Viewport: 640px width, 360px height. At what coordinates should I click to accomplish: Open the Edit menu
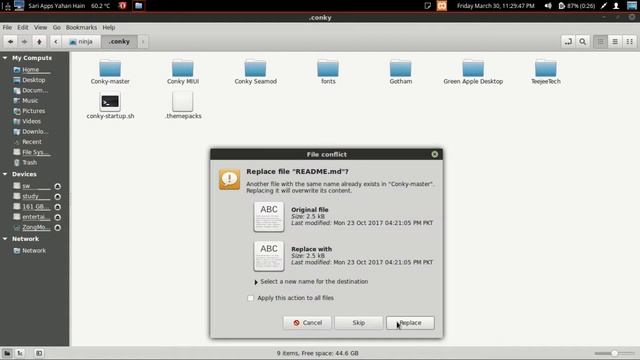click(x=23, y=27)
